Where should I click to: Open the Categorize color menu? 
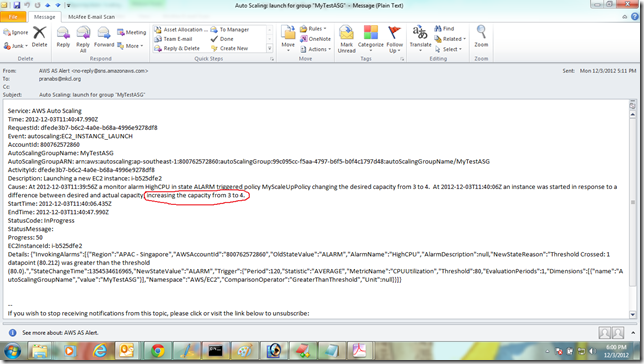370,39
